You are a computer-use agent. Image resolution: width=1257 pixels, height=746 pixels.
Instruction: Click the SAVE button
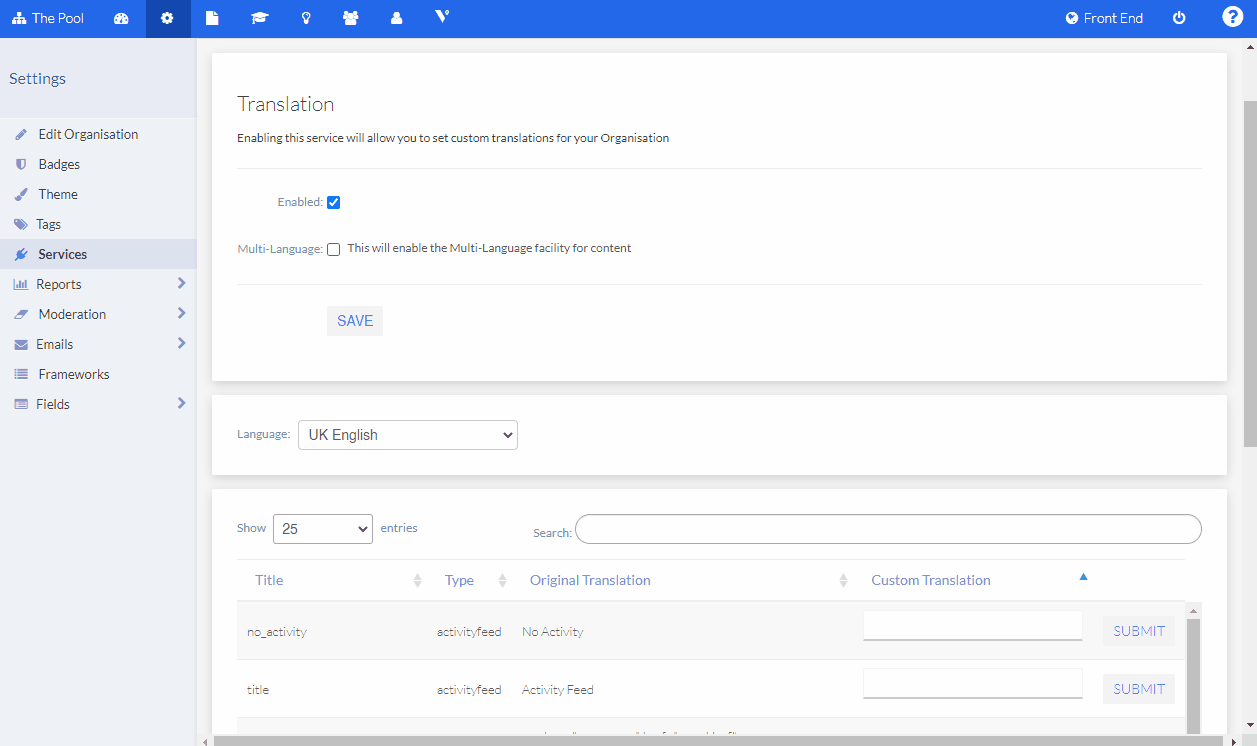click(x=355, y=321)
